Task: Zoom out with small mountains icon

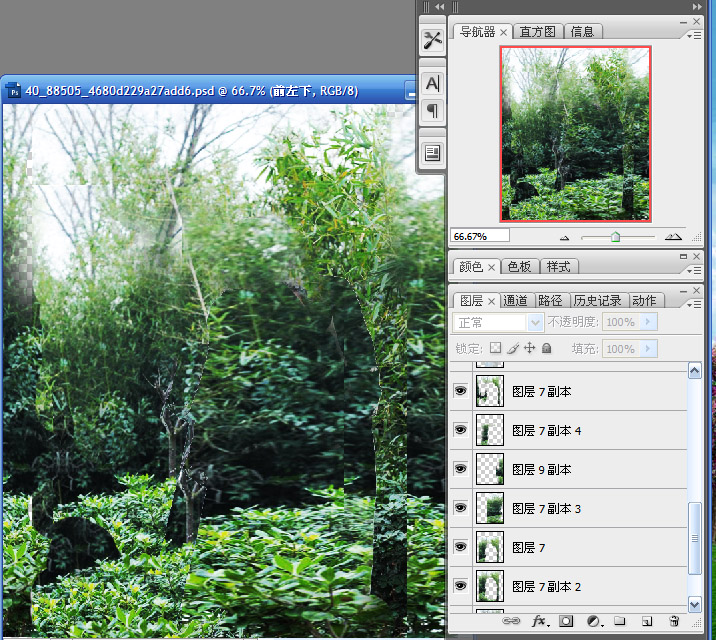Action: click(x=564, y=237)
